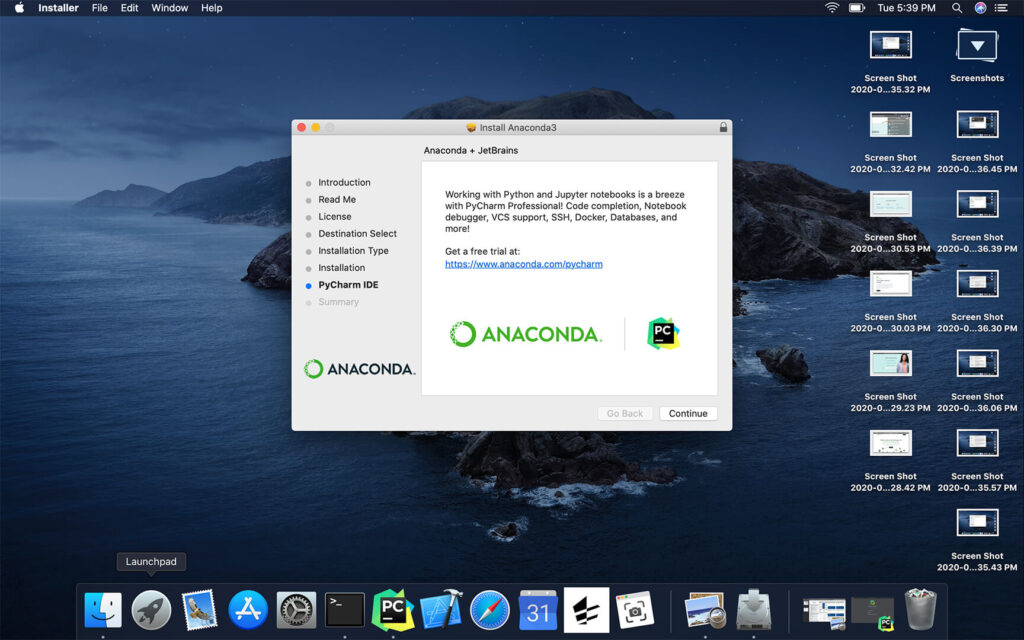Open the Apple menu

[x=19, y=8]
